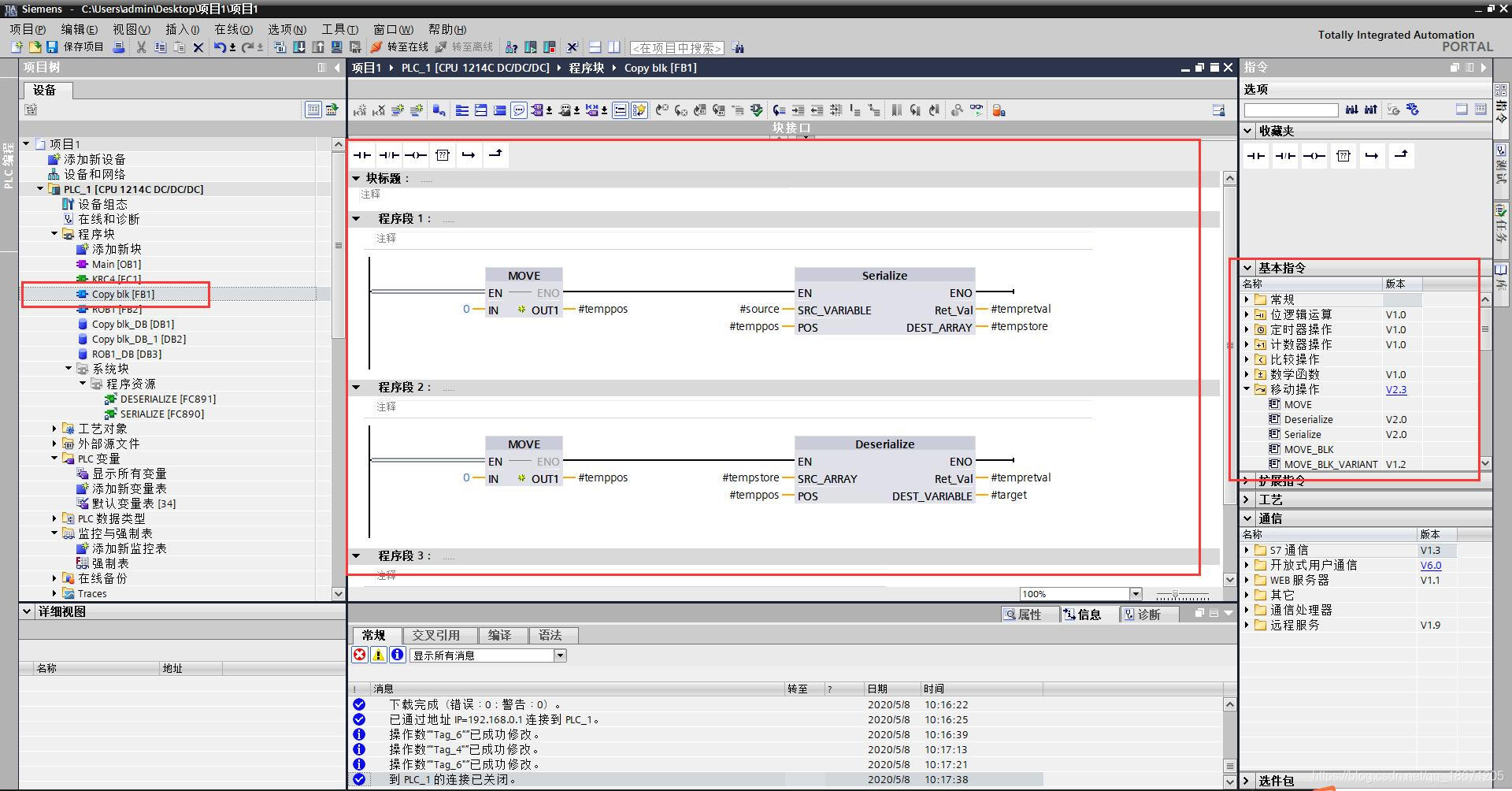Click the 保存项目 save project button
Image resolution: width=1512 pixels, height=791 pixels.
76,47
